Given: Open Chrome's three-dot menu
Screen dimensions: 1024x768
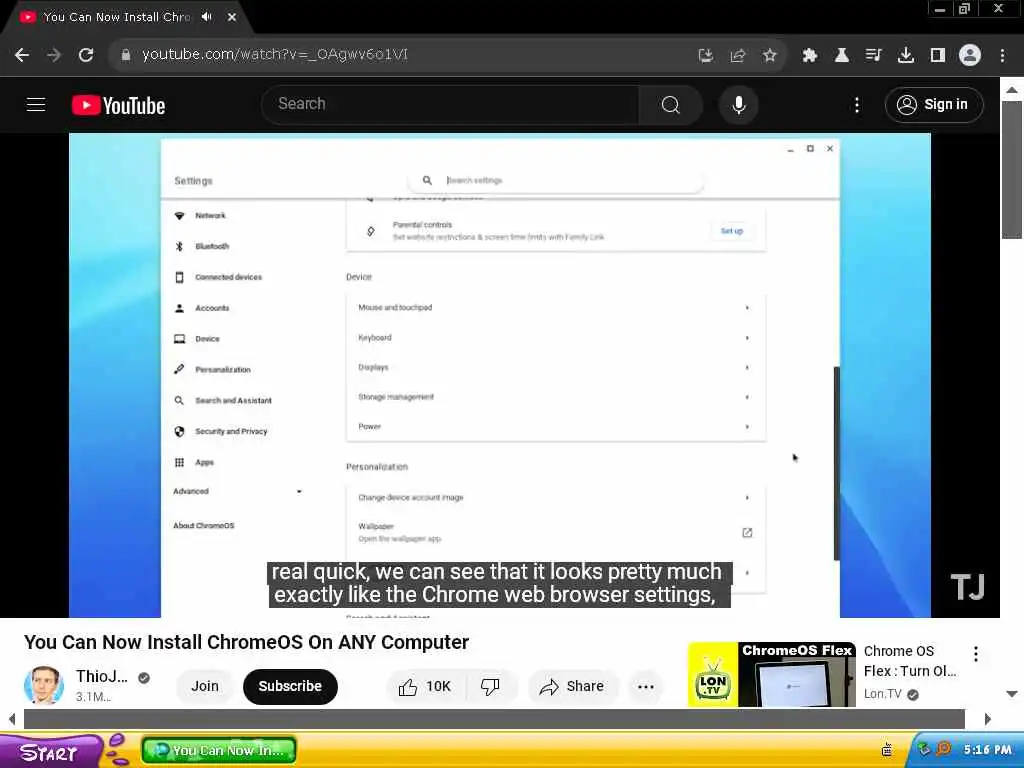Looking at the screenshot, I should 1002,56.
